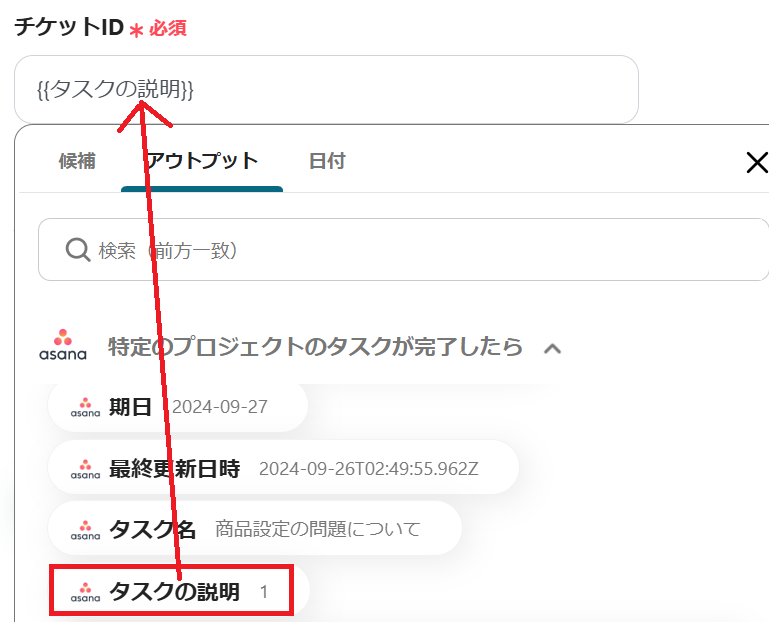Click the チケットID field label
The width and height of the screenshot is (769, 622).
(69, 26)
